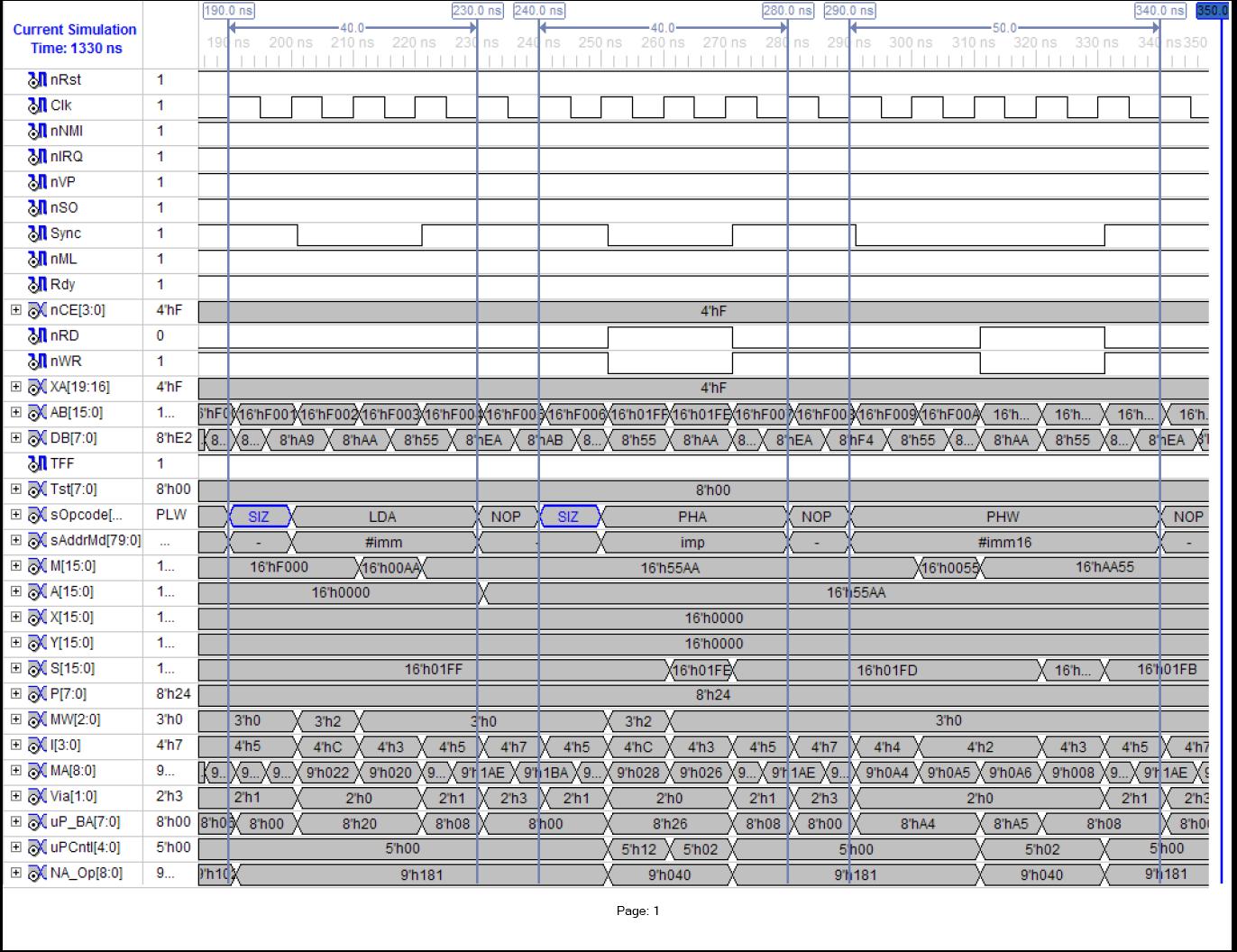Select the nRD signal icon
Image resolution: width=1237 pixels, height=952 pixels.
point(37,336)
